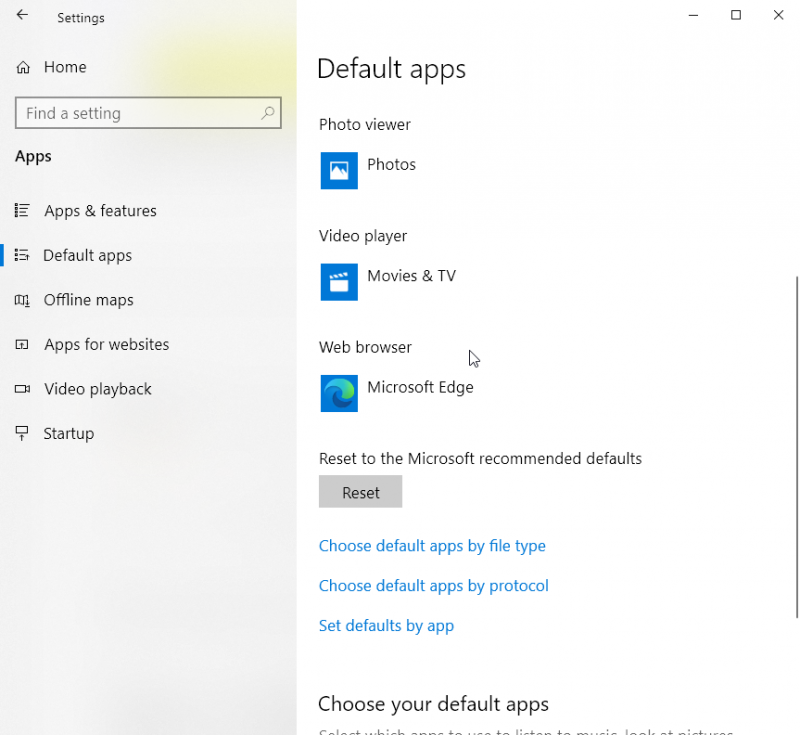The height and width of the screenshot is (735, 800).
Task: Click the Photos app icon
Action: click(x=339, y=170)
